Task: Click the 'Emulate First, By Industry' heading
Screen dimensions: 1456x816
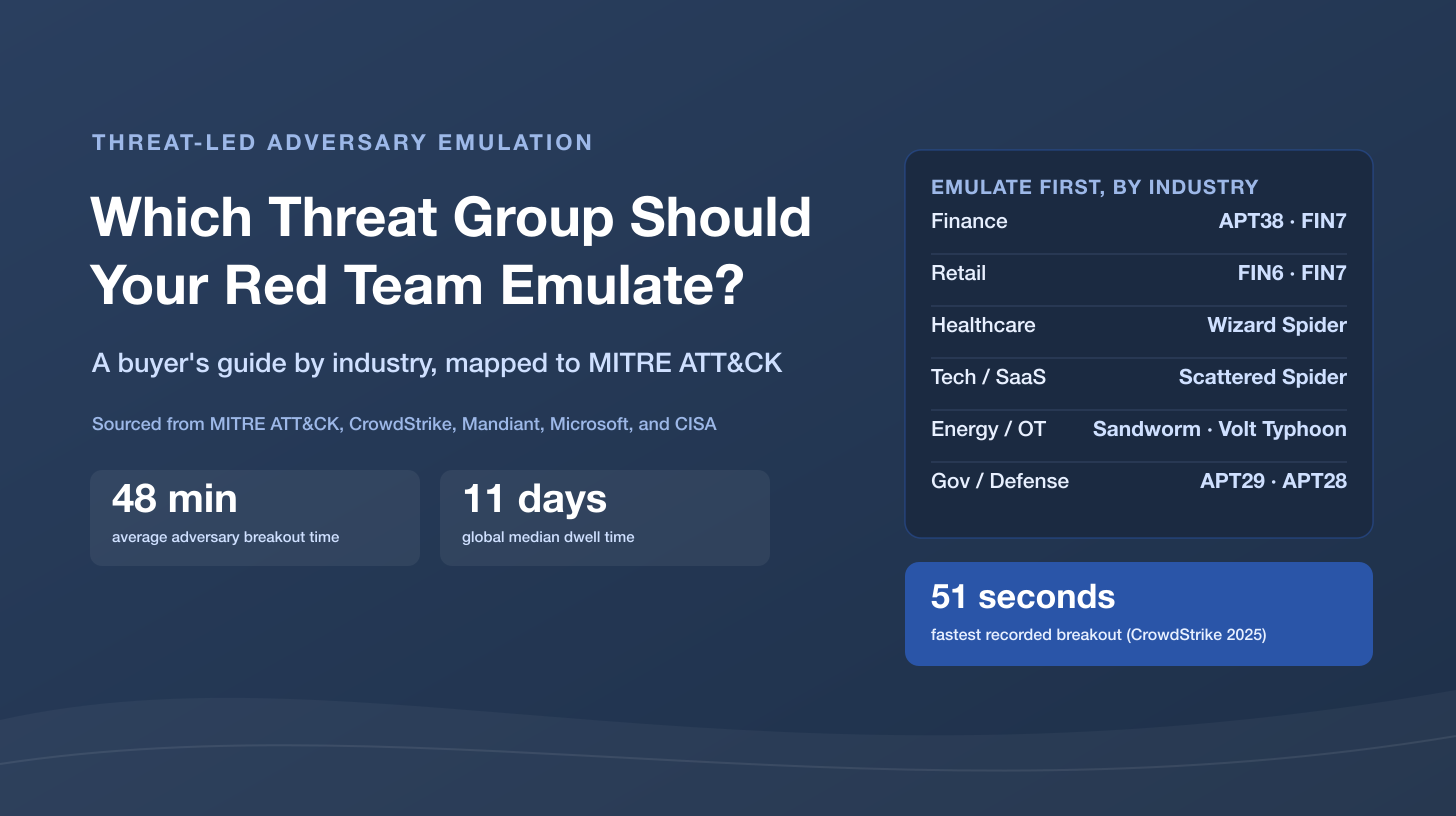Action: pyautogui.click(x=1094, y=187)
